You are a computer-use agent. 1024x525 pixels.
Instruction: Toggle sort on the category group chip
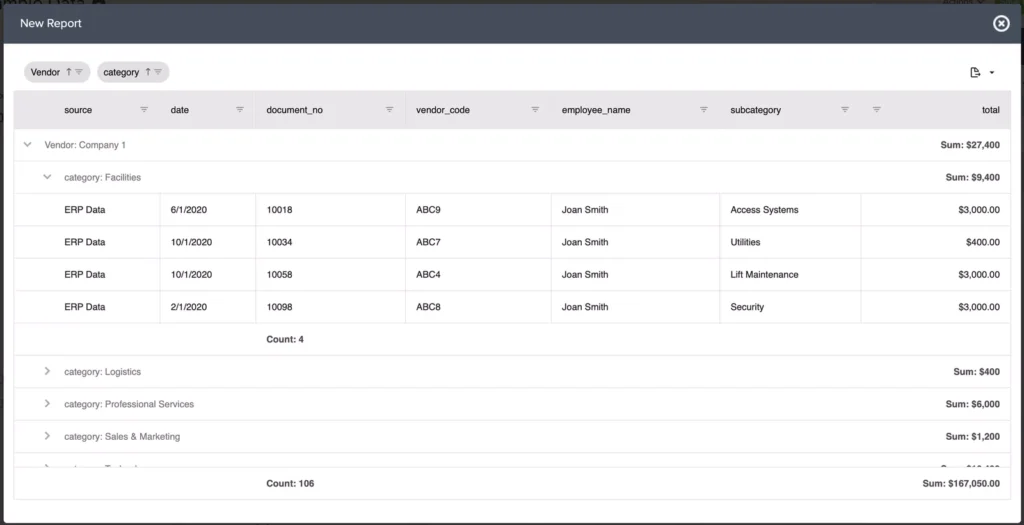pyautogui.click(x=147, y=72)
